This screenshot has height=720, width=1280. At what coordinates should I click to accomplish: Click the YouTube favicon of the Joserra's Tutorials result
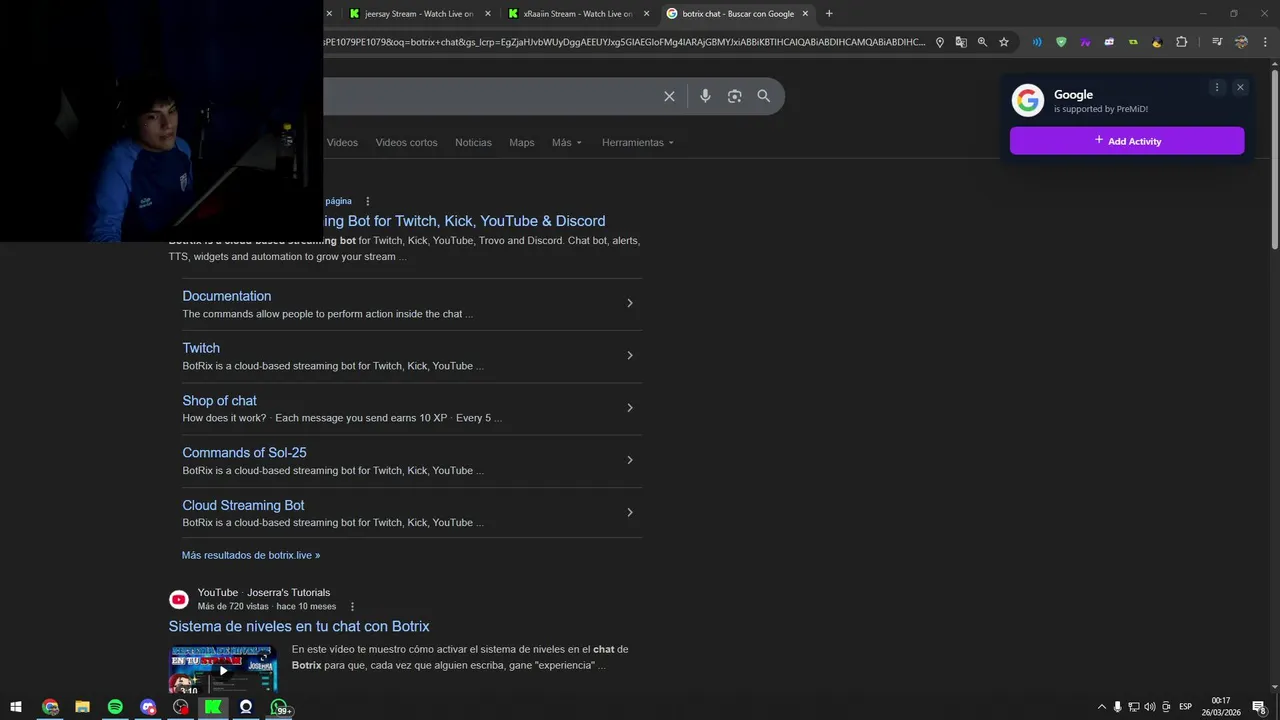coord(179,599)
